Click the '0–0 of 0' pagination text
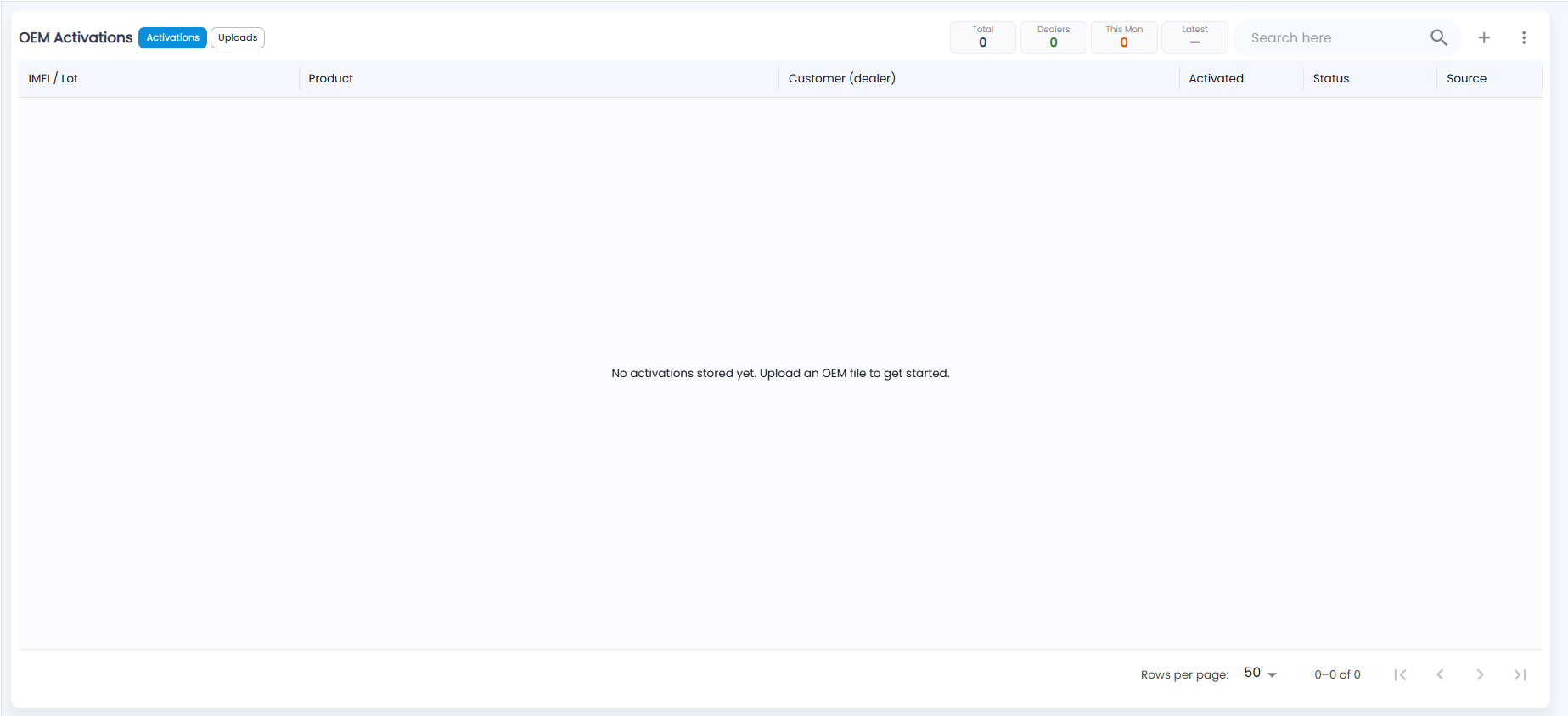This screenshot has height=716, width=1568. [1337, 674]
